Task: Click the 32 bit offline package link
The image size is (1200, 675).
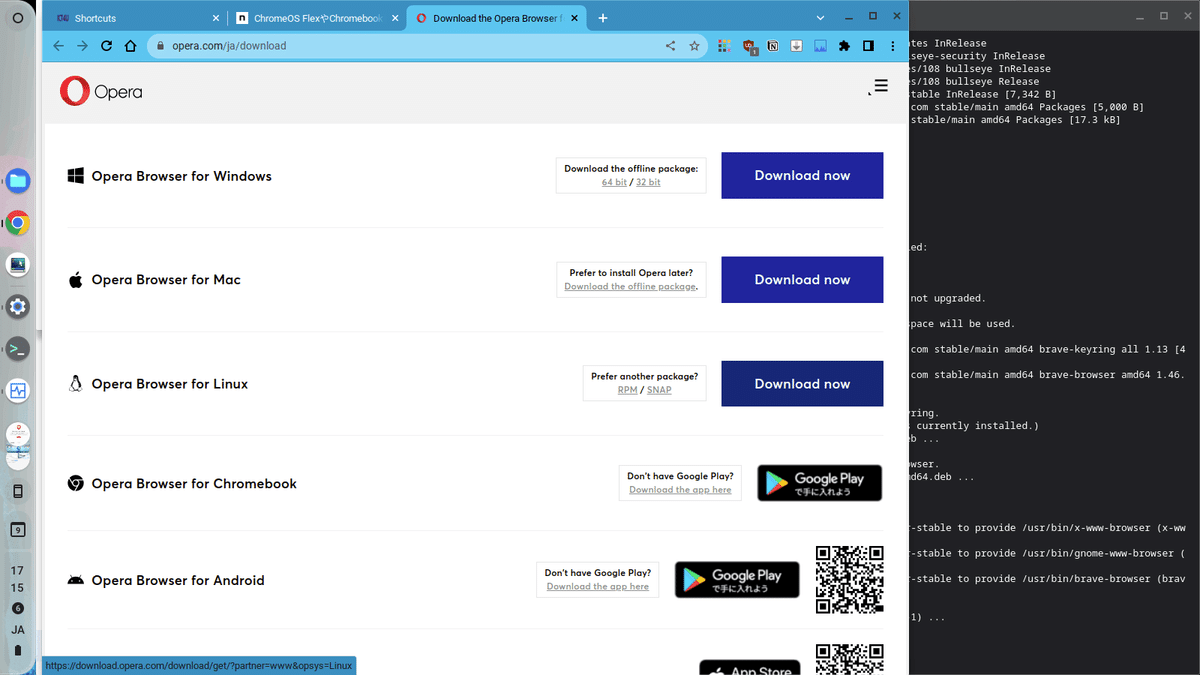Action: pos(648,183)
